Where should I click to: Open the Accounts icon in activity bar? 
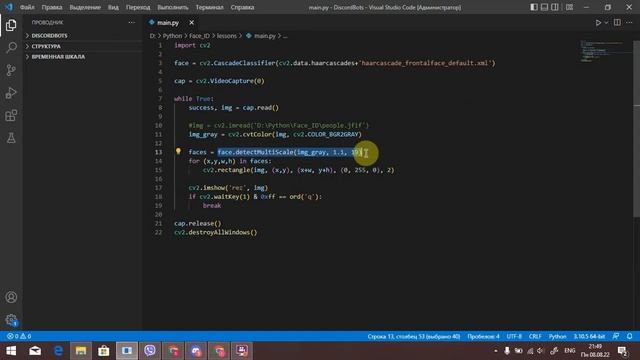tap(11, 297)
